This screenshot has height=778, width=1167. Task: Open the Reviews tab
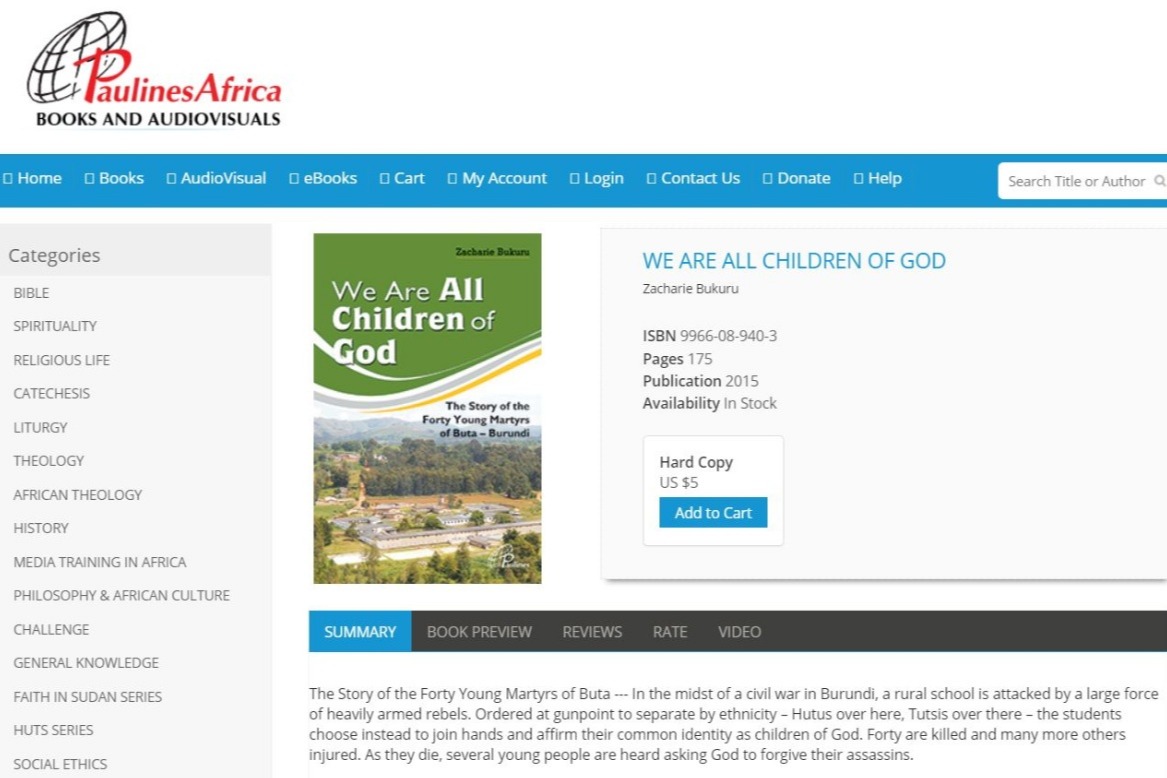(592, 632)
